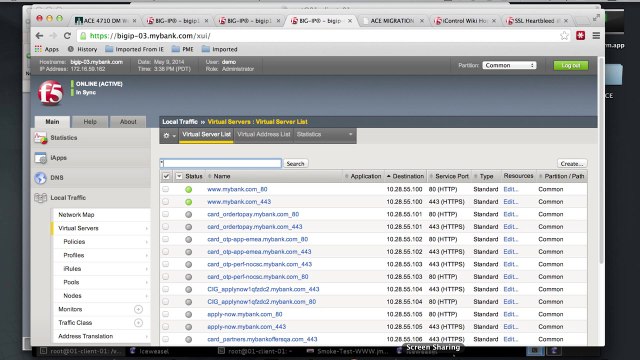Click the red extension icon in toolbar
The width and height of the screenshot is (640, 360).
[580, 36]
